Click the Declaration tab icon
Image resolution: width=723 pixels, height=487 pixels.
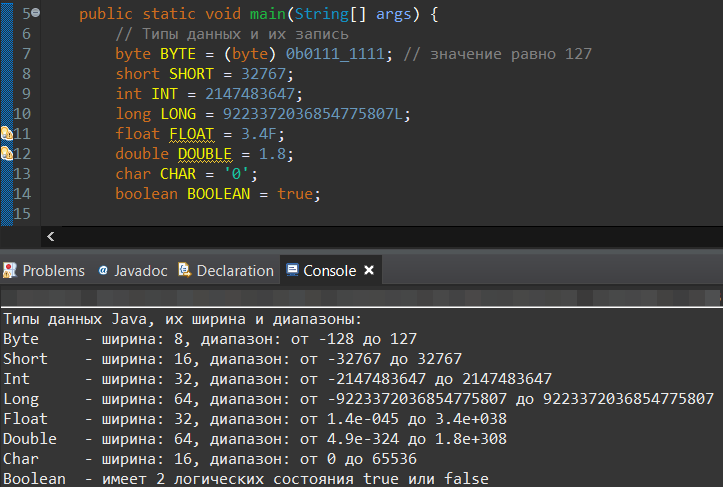[184, 270]
